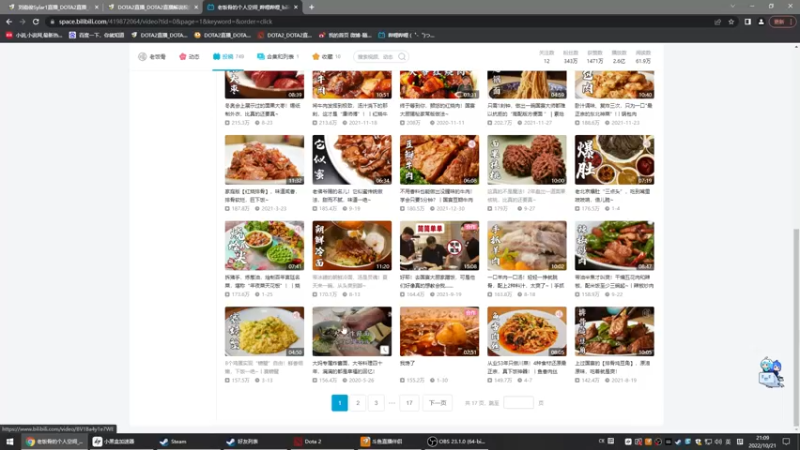Click the 343万 followers count
Image resolution: width=800 pixels, height=450 pixels.
pyautogui.click(x=570, y=61)
